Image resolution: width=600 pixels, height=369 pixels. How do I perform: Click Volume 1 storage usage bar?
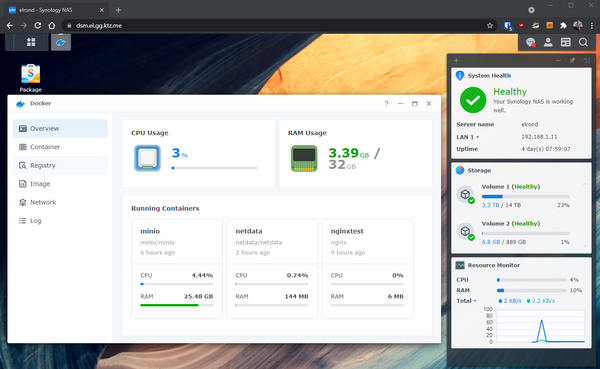click(x=525, y=196)
